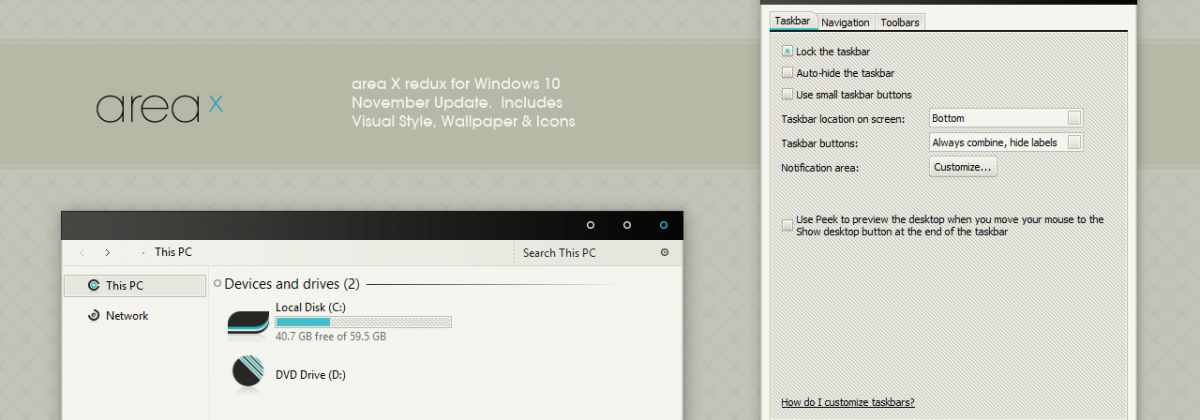Image resolution: width=1200 pixels, height=420 pixels.
Task: Toggle Lock the taskbar checkbox
Action: pos(788,50)
